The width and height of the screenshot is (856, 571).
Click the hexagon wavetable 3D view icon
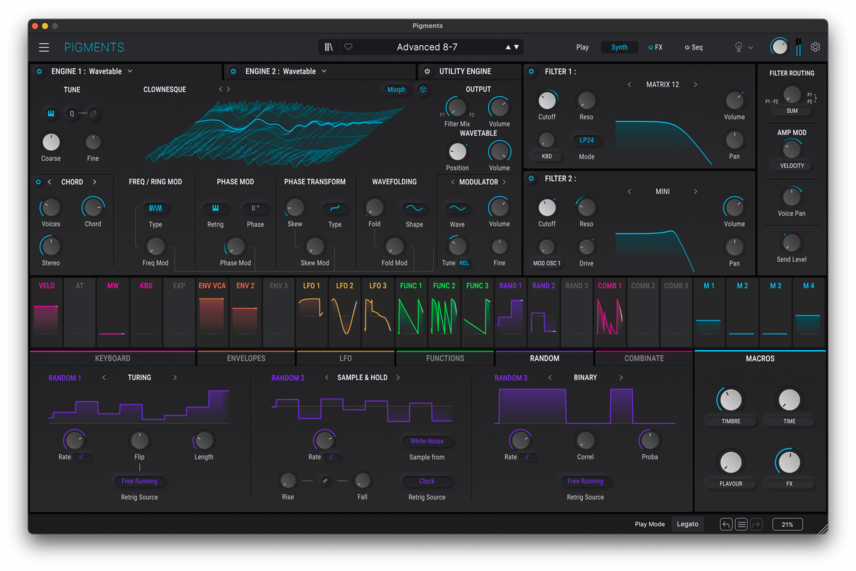(x=423, y=90)
